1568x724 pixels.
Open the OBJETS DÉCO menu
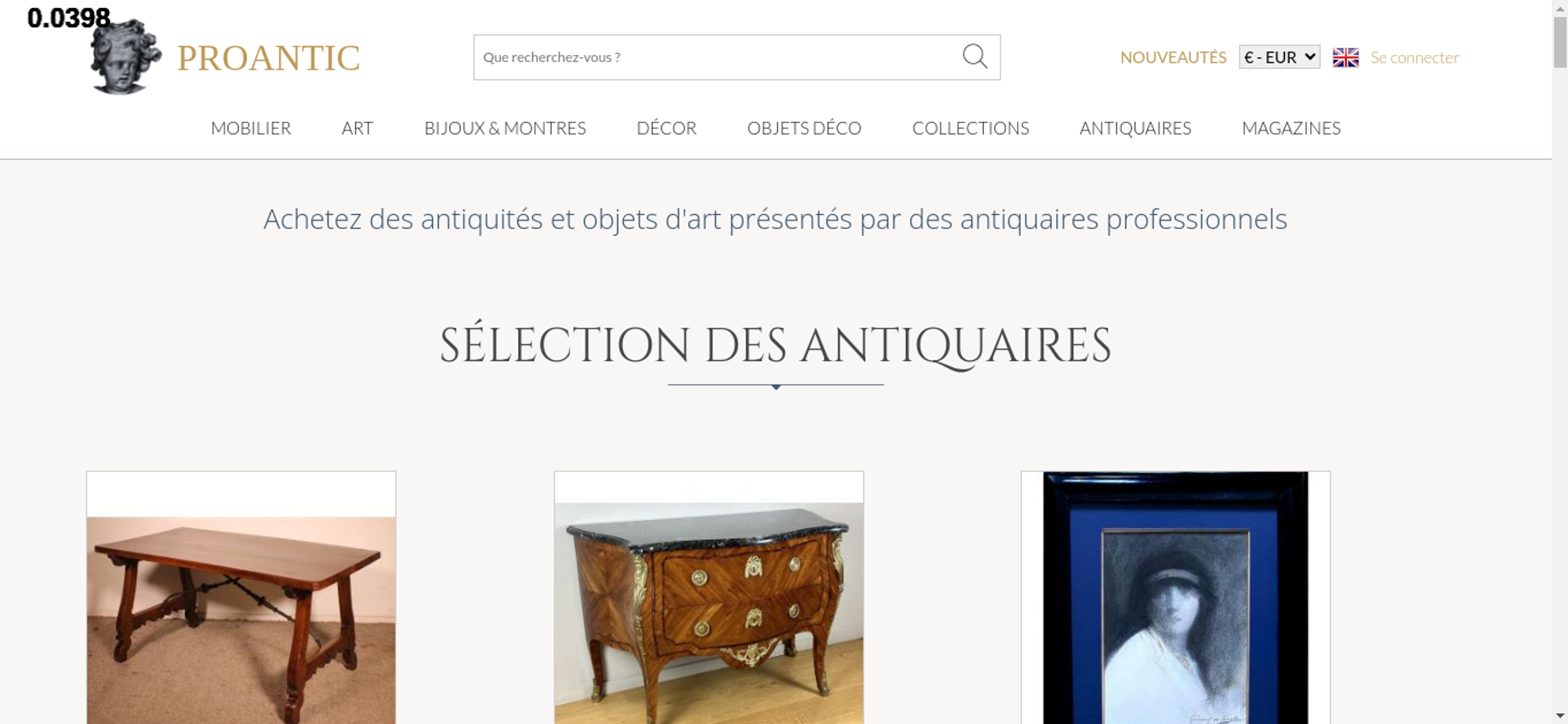804,128
